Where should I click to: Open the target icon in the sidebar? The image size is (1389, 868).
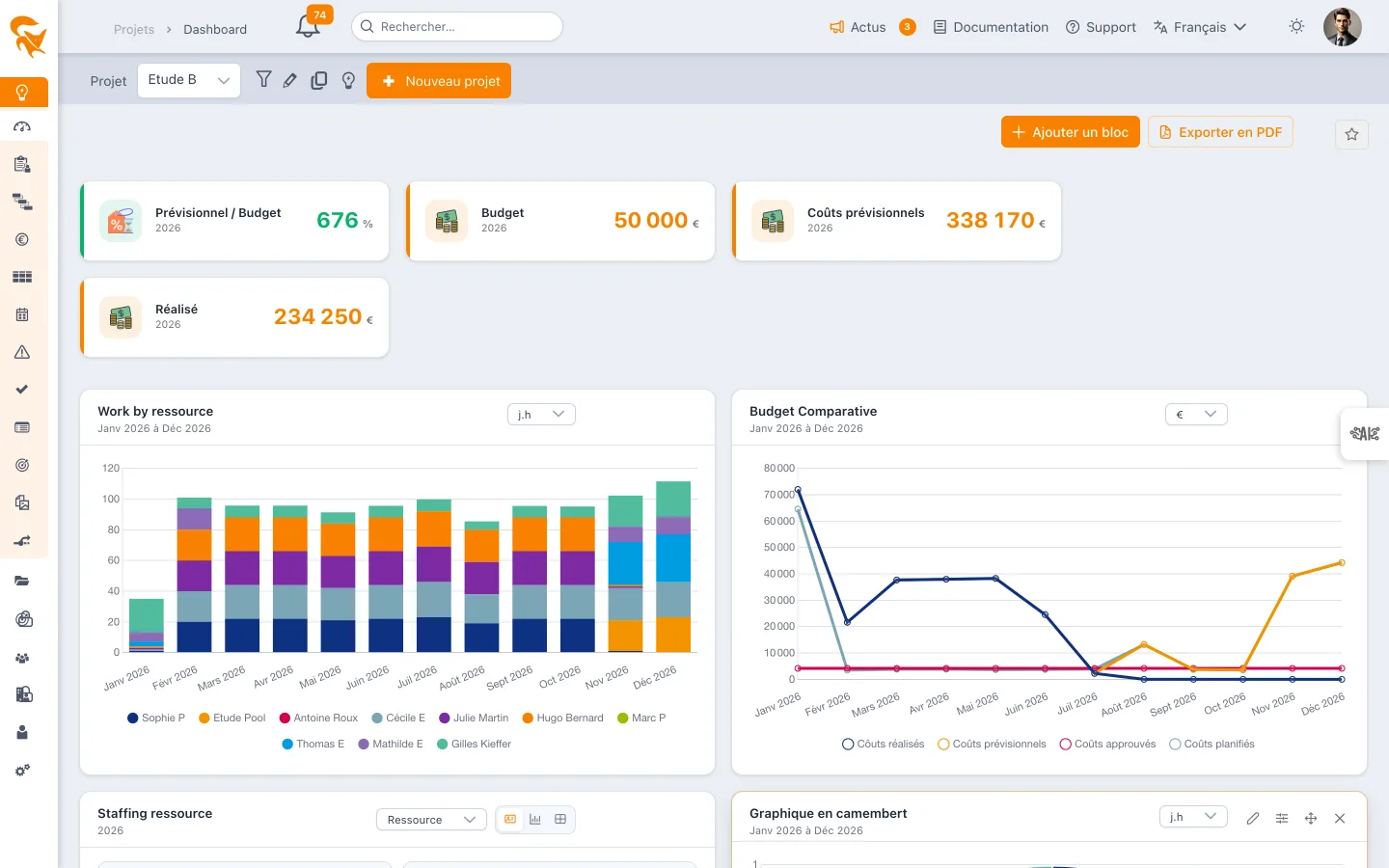pos(22,465)
